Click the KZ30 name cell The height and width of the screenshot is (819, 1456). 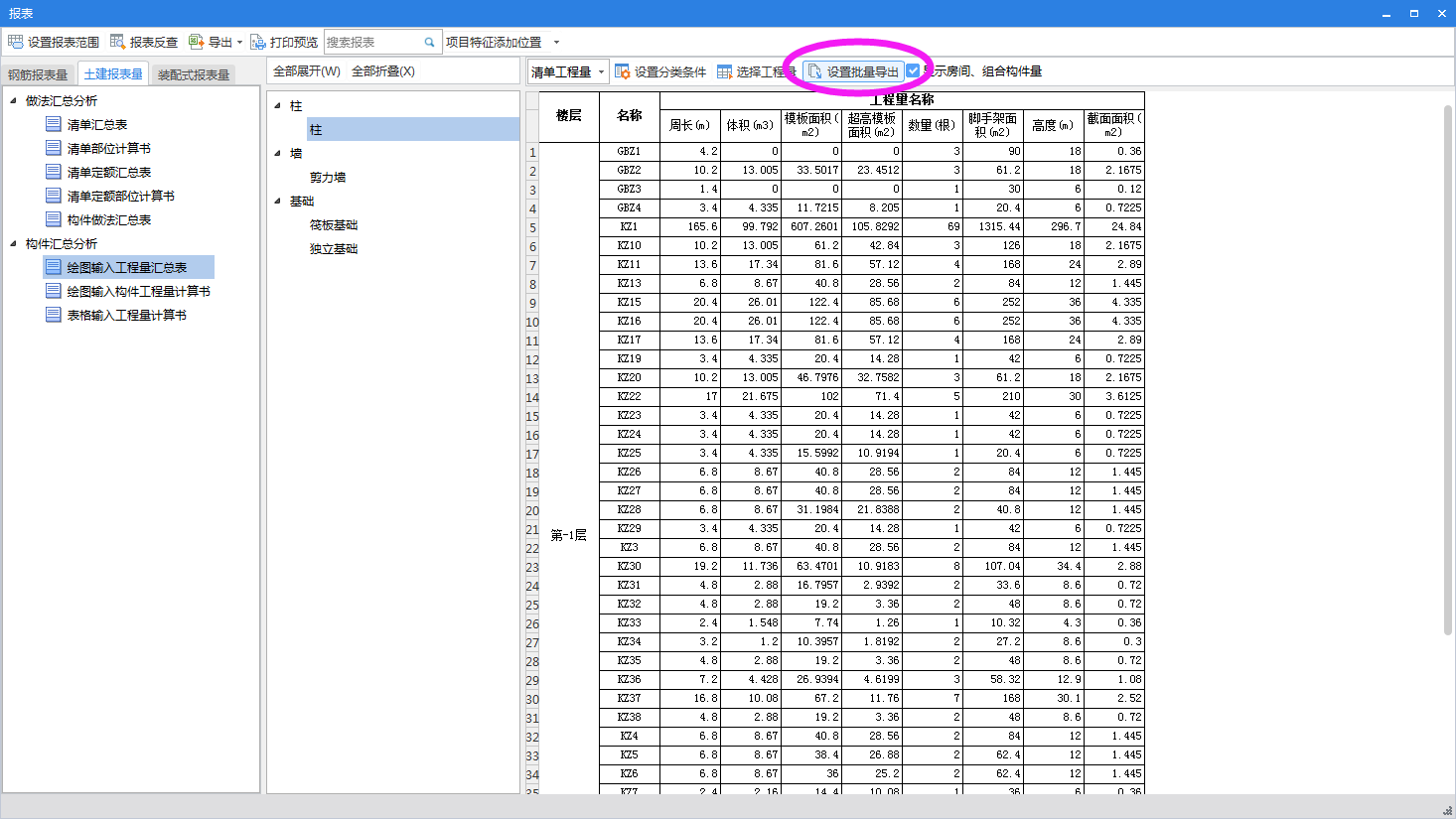(x=630, y=566)
